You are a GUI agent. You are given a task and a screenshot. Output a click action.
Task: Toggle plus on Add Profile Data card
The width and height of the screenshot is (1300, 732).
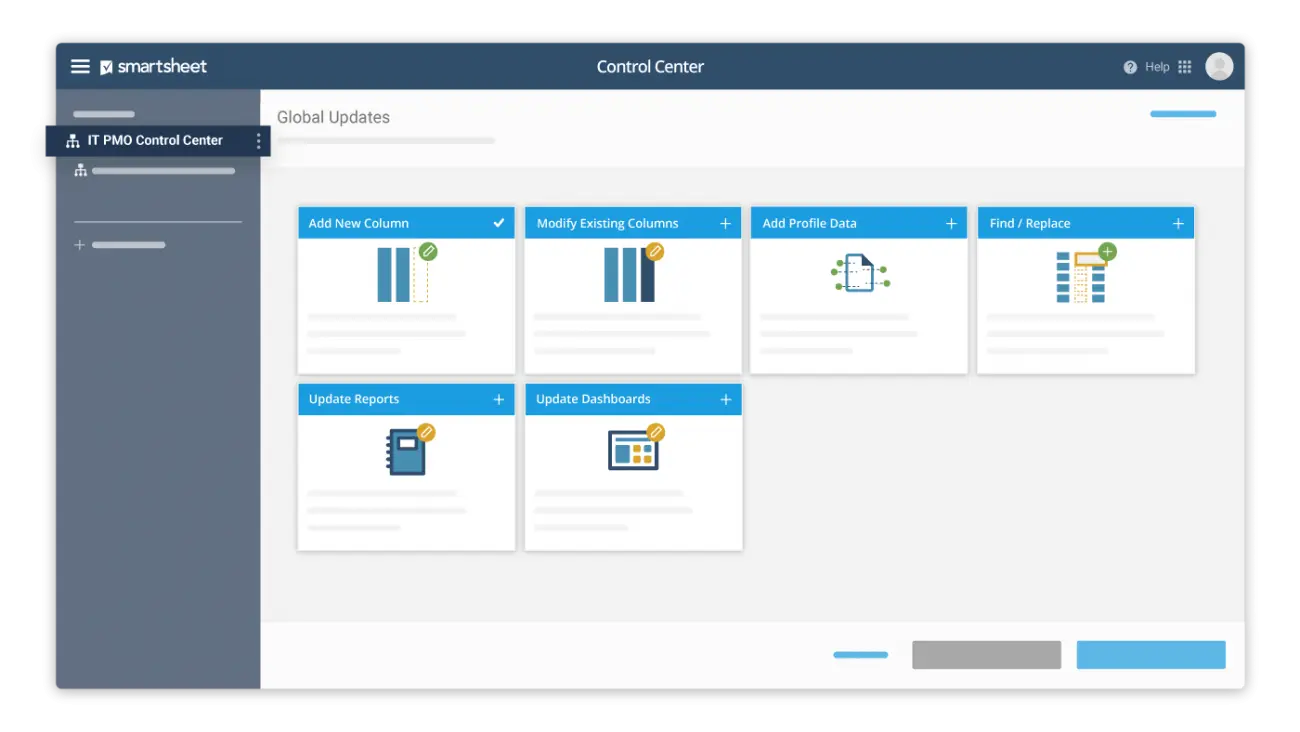click(x=952, y=223)
